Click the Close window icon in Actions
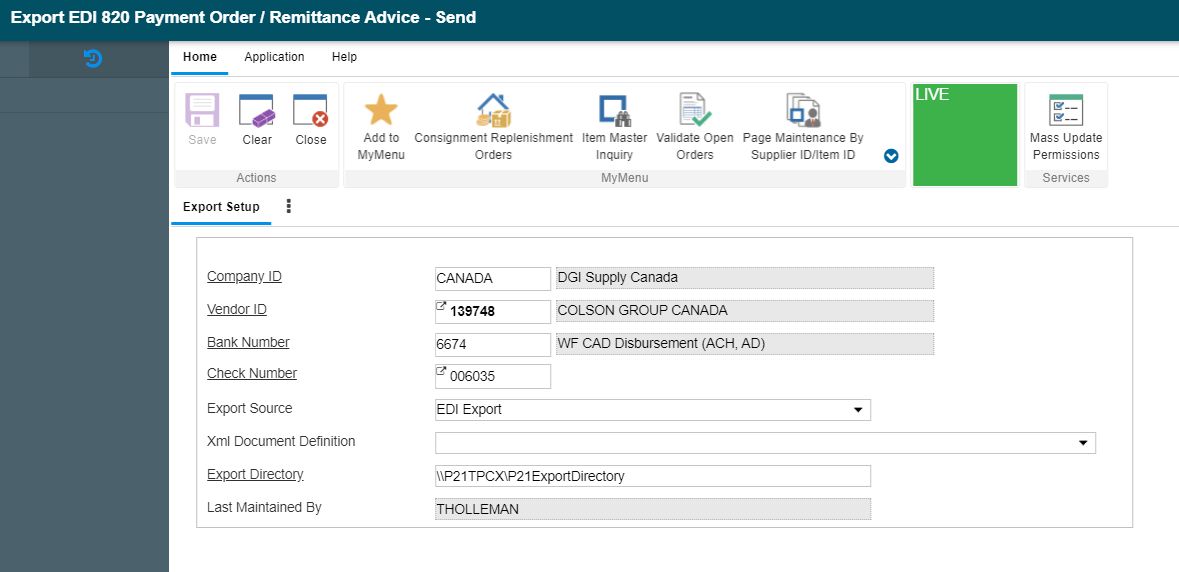This screenshot has height=572, width=1179. click(311, 112)
